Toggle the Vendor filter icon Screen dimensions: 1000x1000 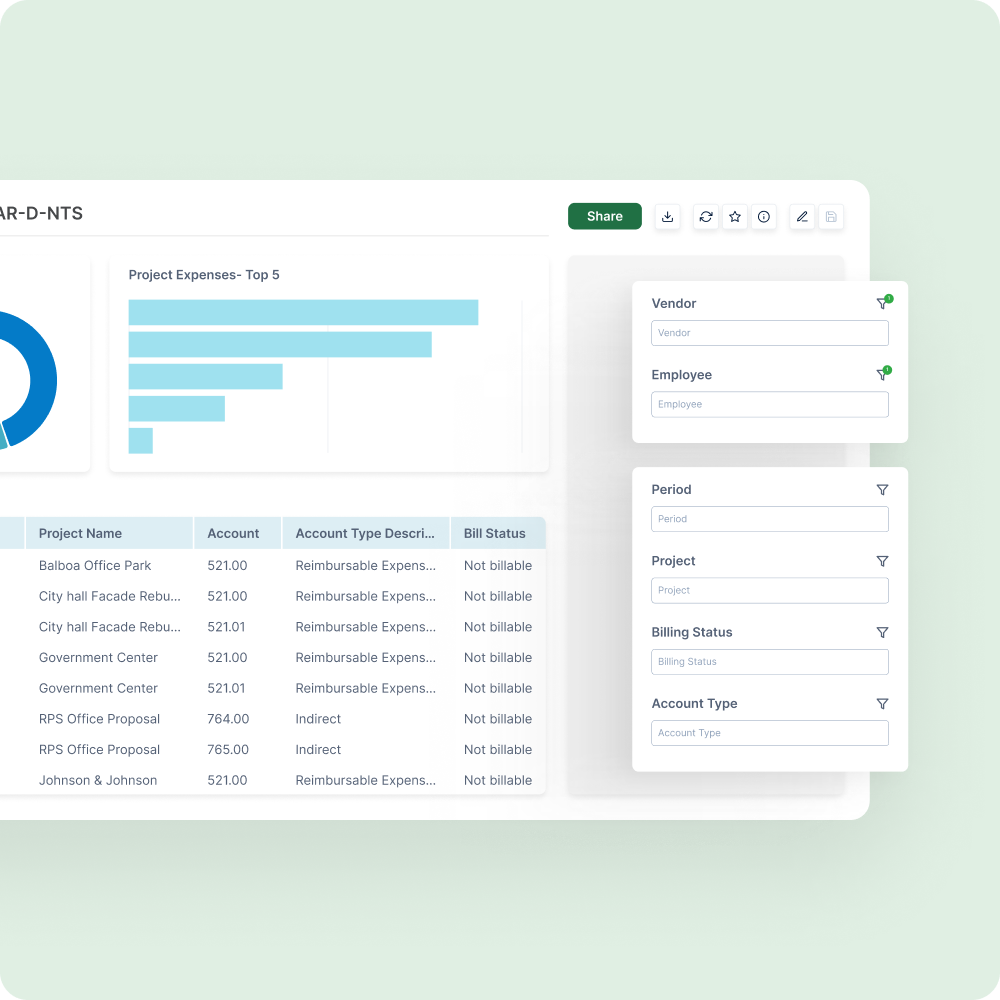[x=882, y=303]
